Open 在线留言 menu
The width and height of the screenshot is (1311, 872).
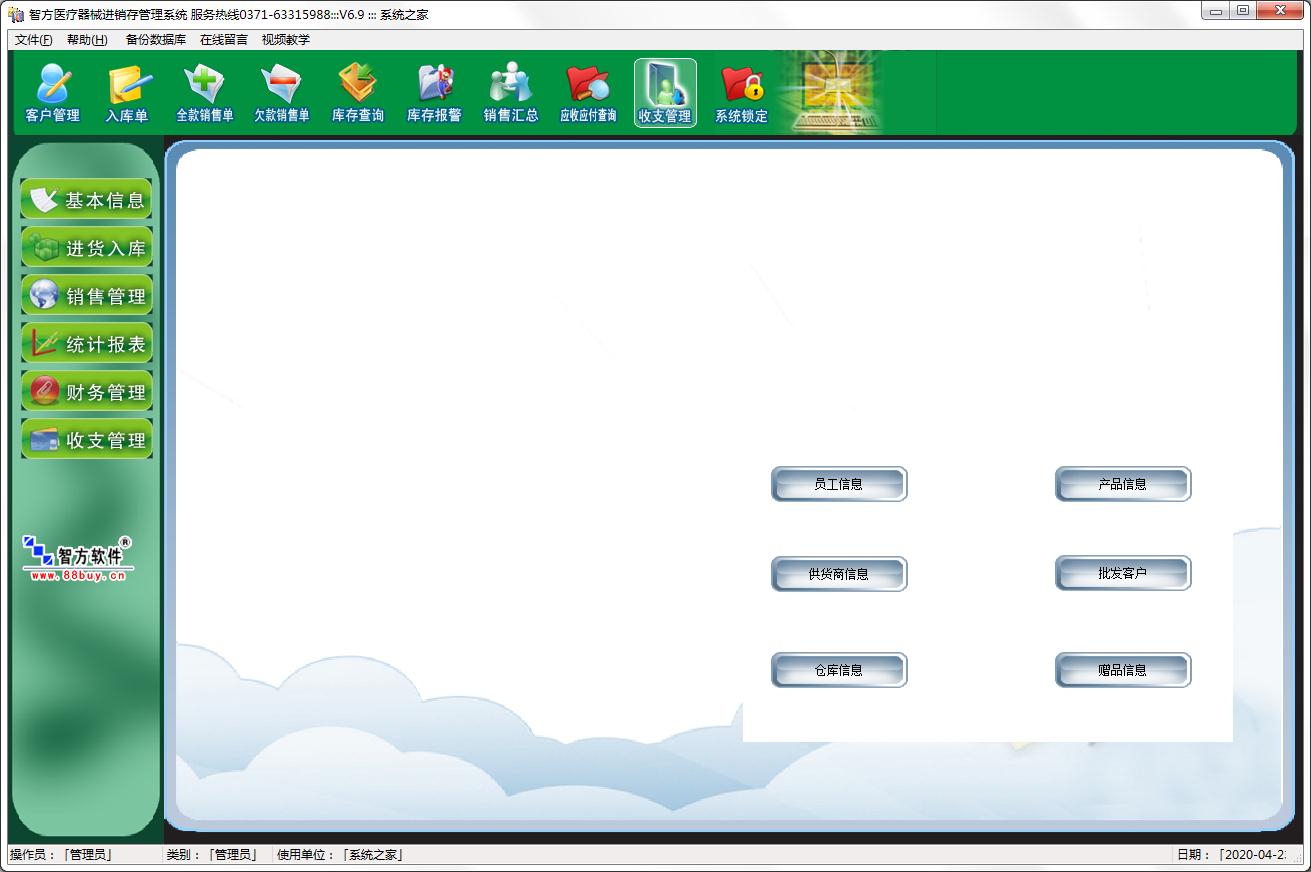224,40
